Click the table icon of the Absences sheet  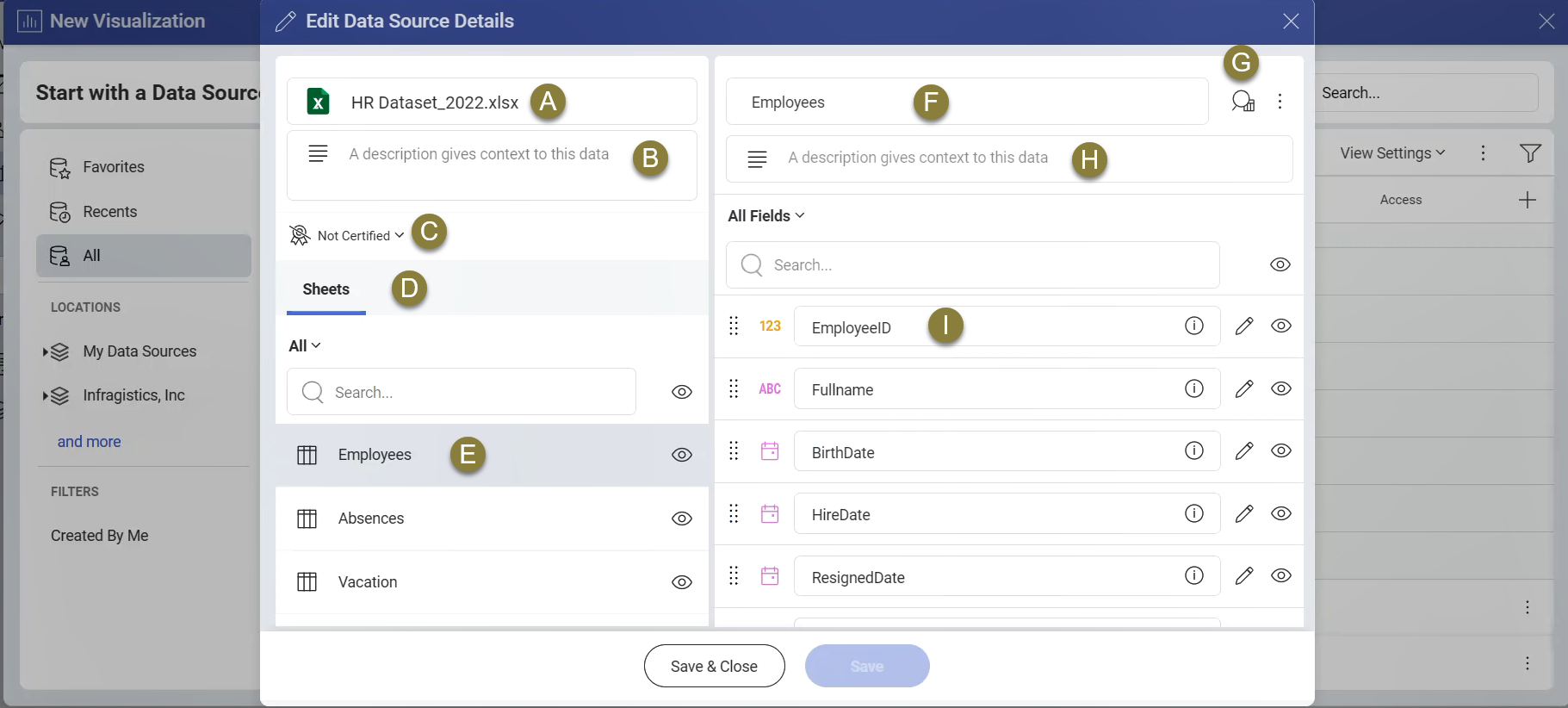coord(307,519)
